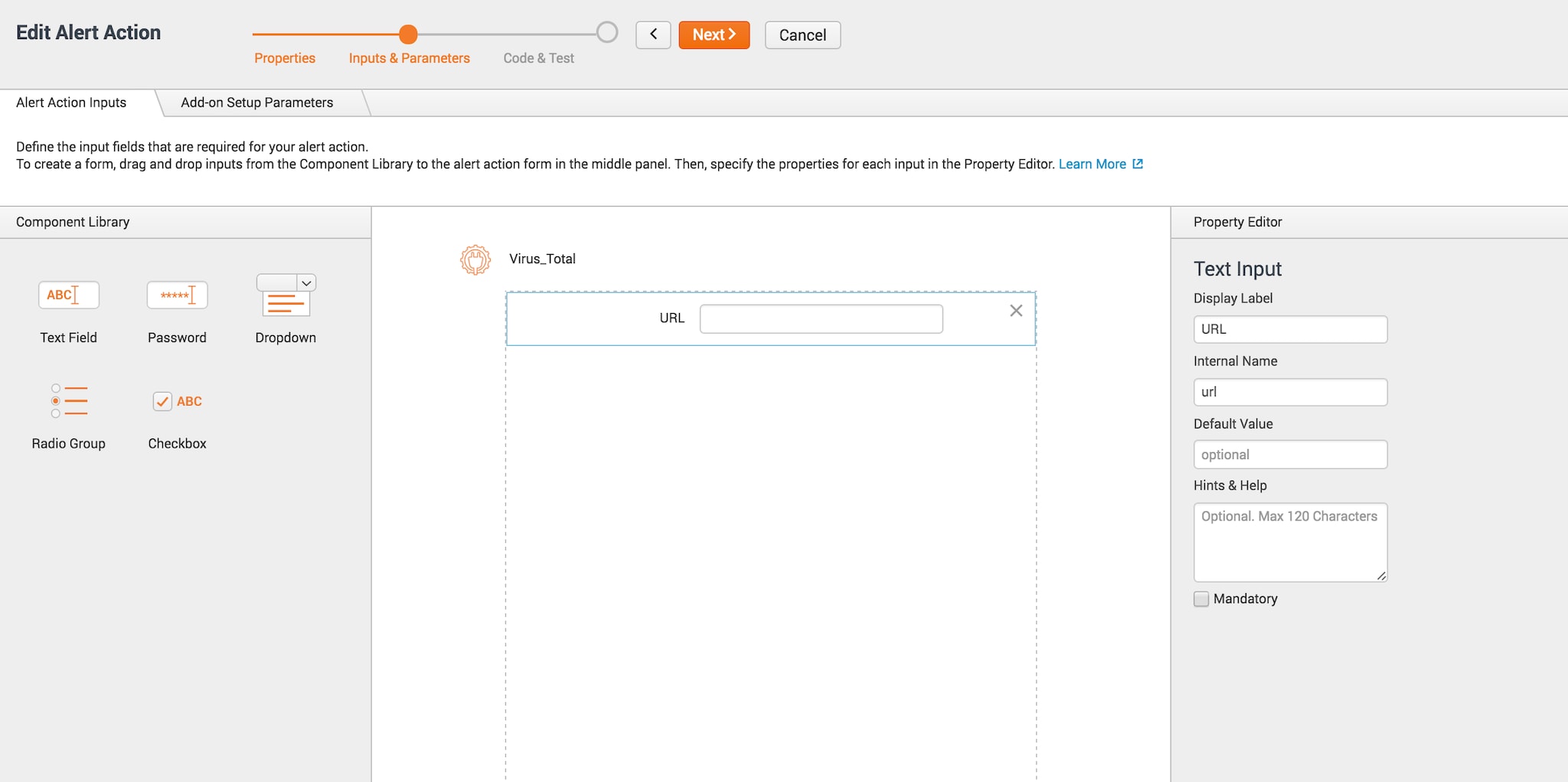The image size is (1568, 782).
Task: Go to the Code & Test step
Action: tap(538, 58)
